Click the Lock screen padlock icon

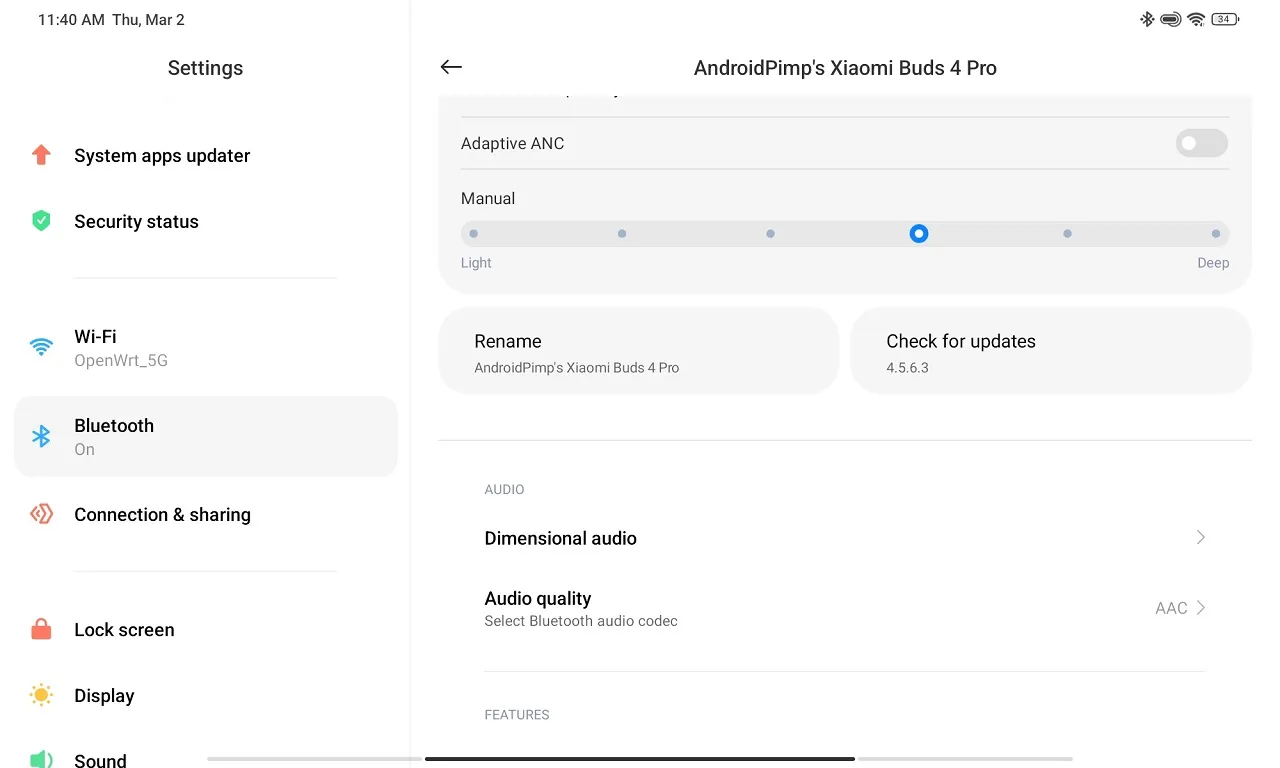click(x=41, y=629)
